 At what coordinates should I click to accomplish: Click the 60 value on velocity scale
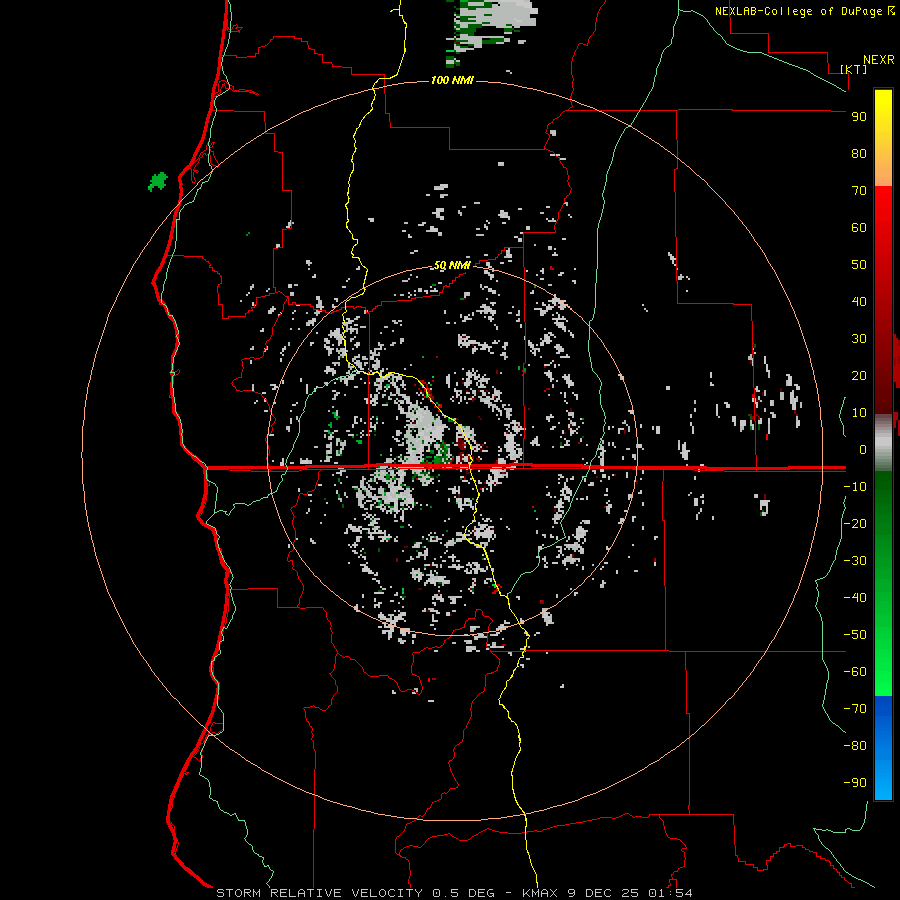[859, 228]
